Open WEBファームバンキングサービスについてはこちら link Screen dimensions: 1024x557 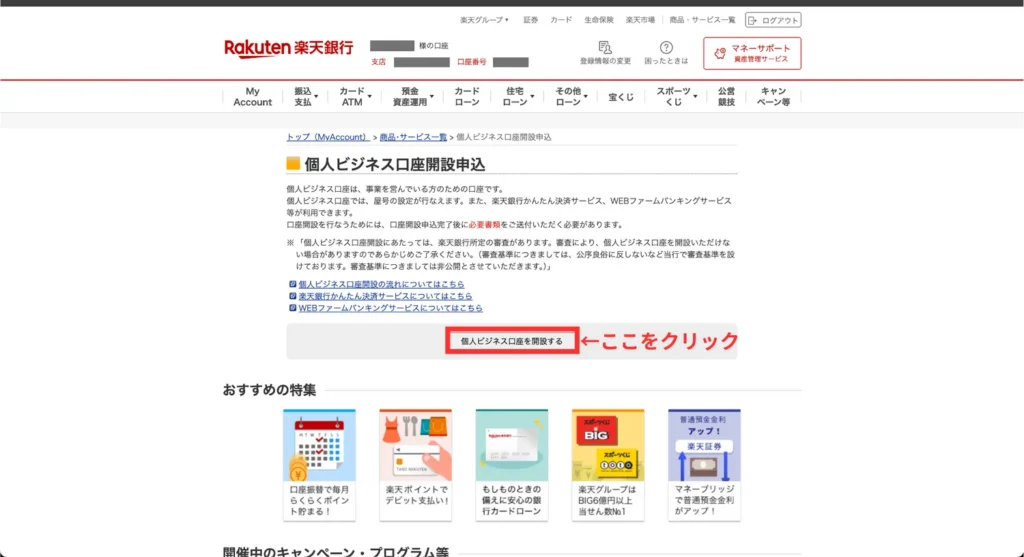391,308
